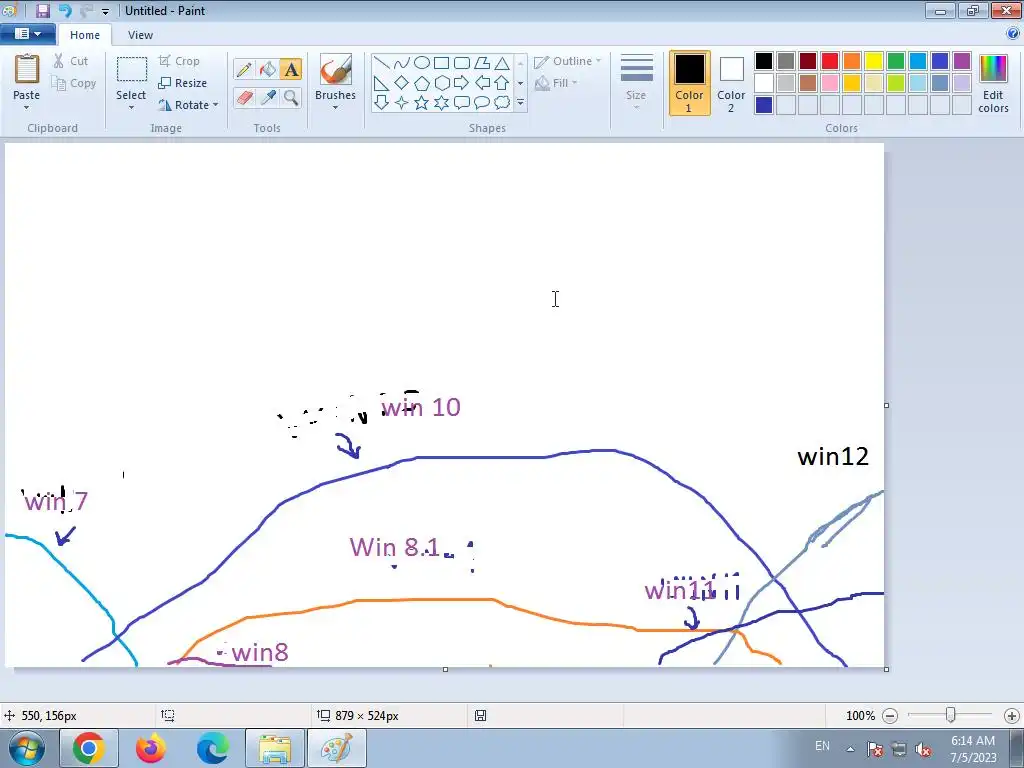Select the Five-point star shape
Image resolution: width=1024 pixels, height=768 pixels.
tap(422, 103)
